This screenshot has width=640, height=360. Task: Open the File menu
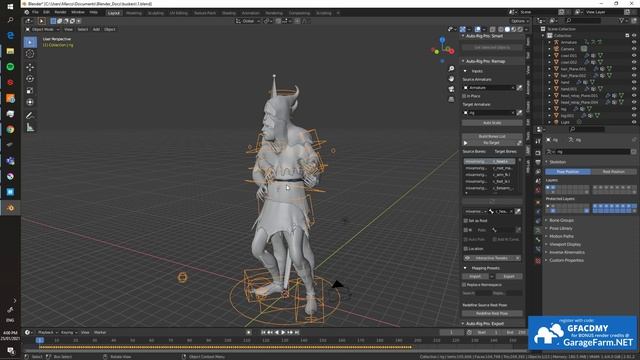(x=35, y=12)
